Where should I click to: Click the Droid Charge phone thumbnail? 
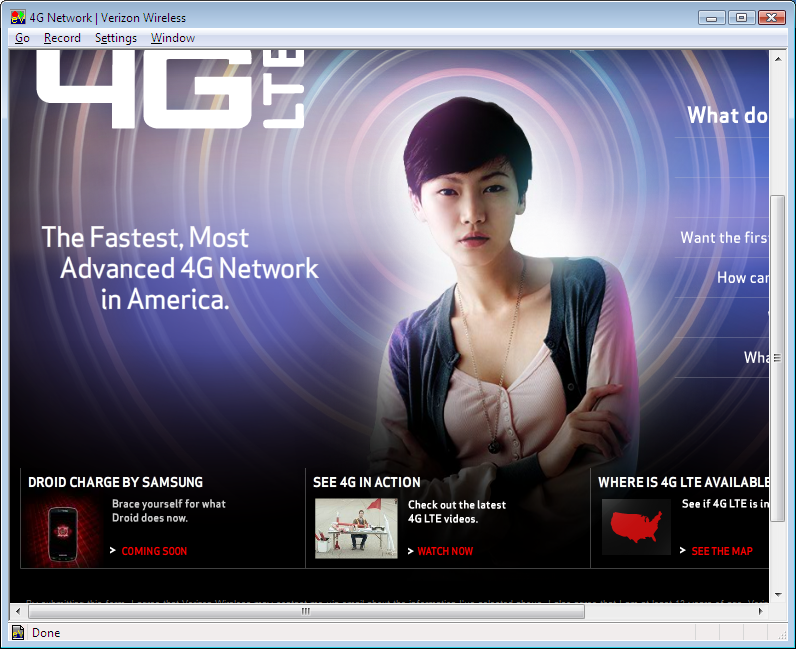pyautogui.click(x=63, y=533)
